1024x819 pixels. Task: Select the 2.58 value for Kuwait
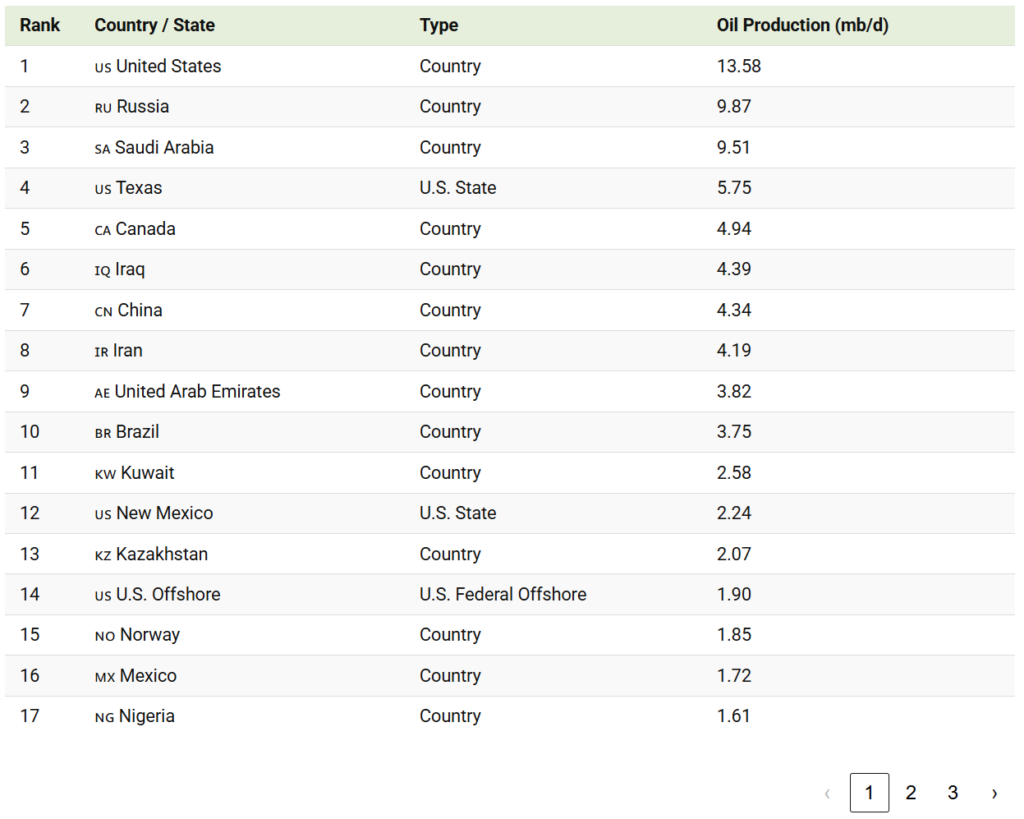point(734,473)
